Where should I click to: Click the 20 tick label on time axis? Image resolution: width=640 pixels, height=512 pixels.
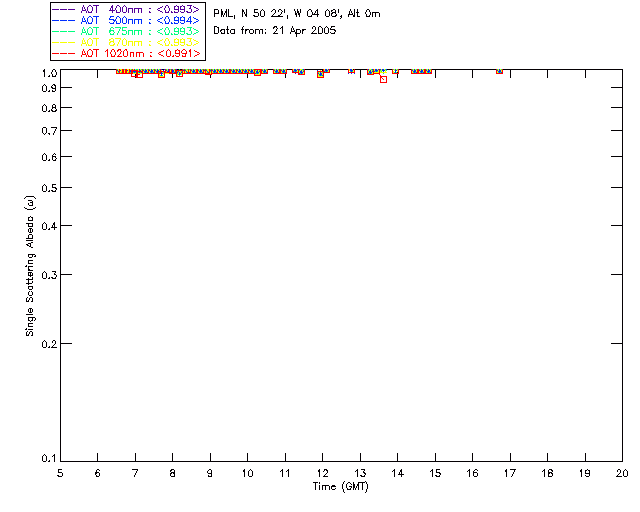pyautogui.click(x=622, y=474)
